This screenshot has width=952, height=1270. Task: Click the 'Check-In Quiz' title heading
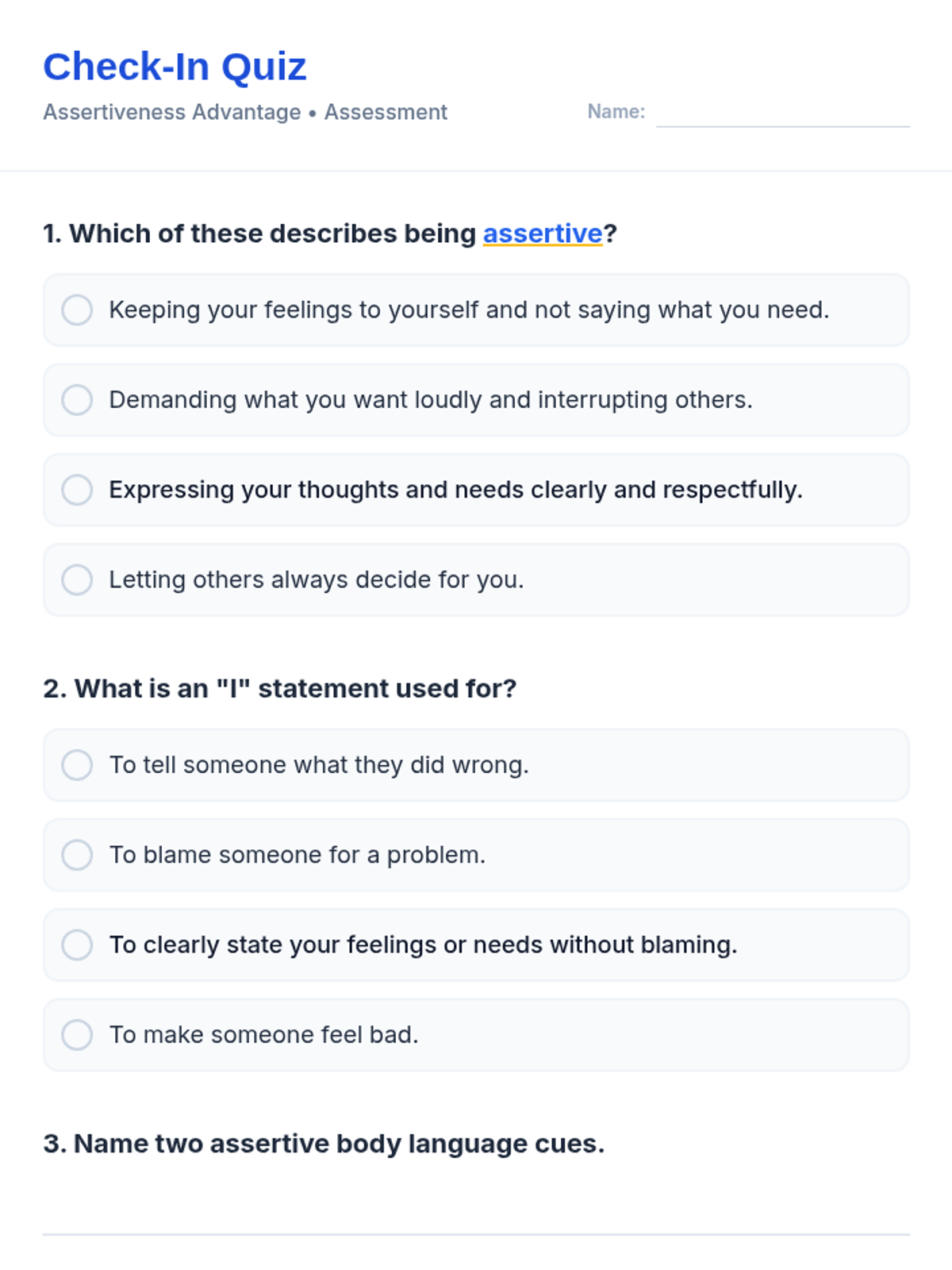click(175, 67)
